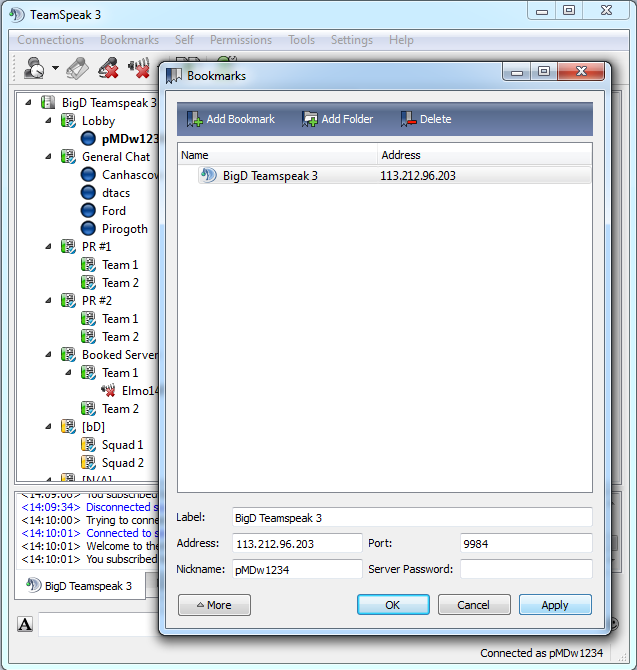Click the text format A icon
The image size is (637, 670).
click(25, 624)
